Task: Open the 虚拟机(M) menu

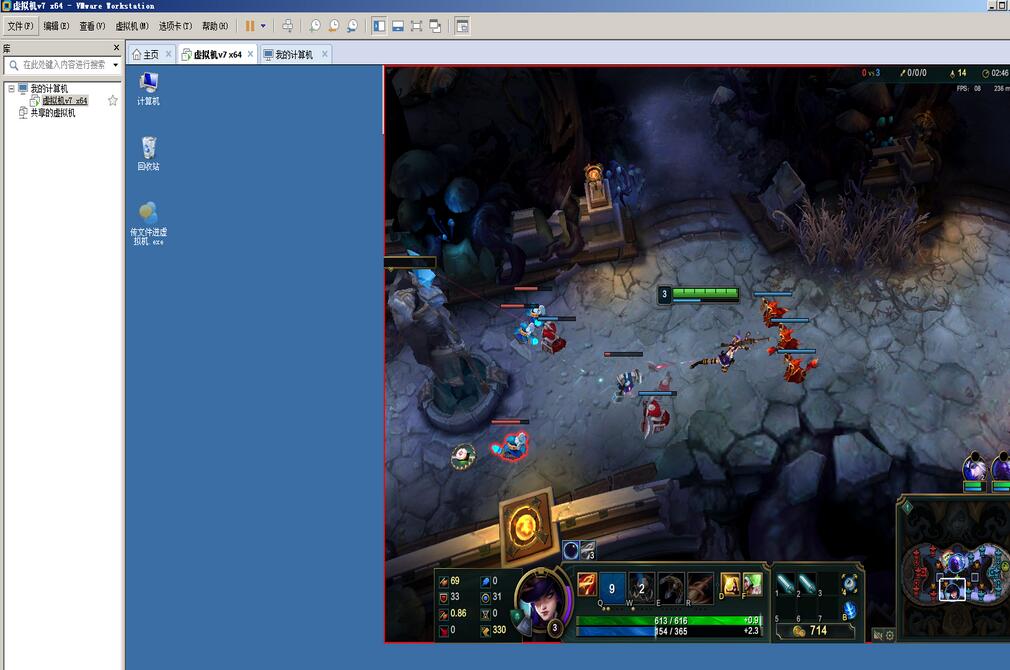Action: (131, 26)
